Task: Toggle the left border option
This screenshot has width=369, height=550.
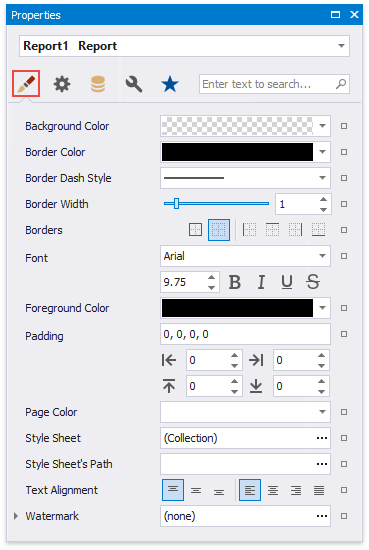Action: tap(249, 230)
